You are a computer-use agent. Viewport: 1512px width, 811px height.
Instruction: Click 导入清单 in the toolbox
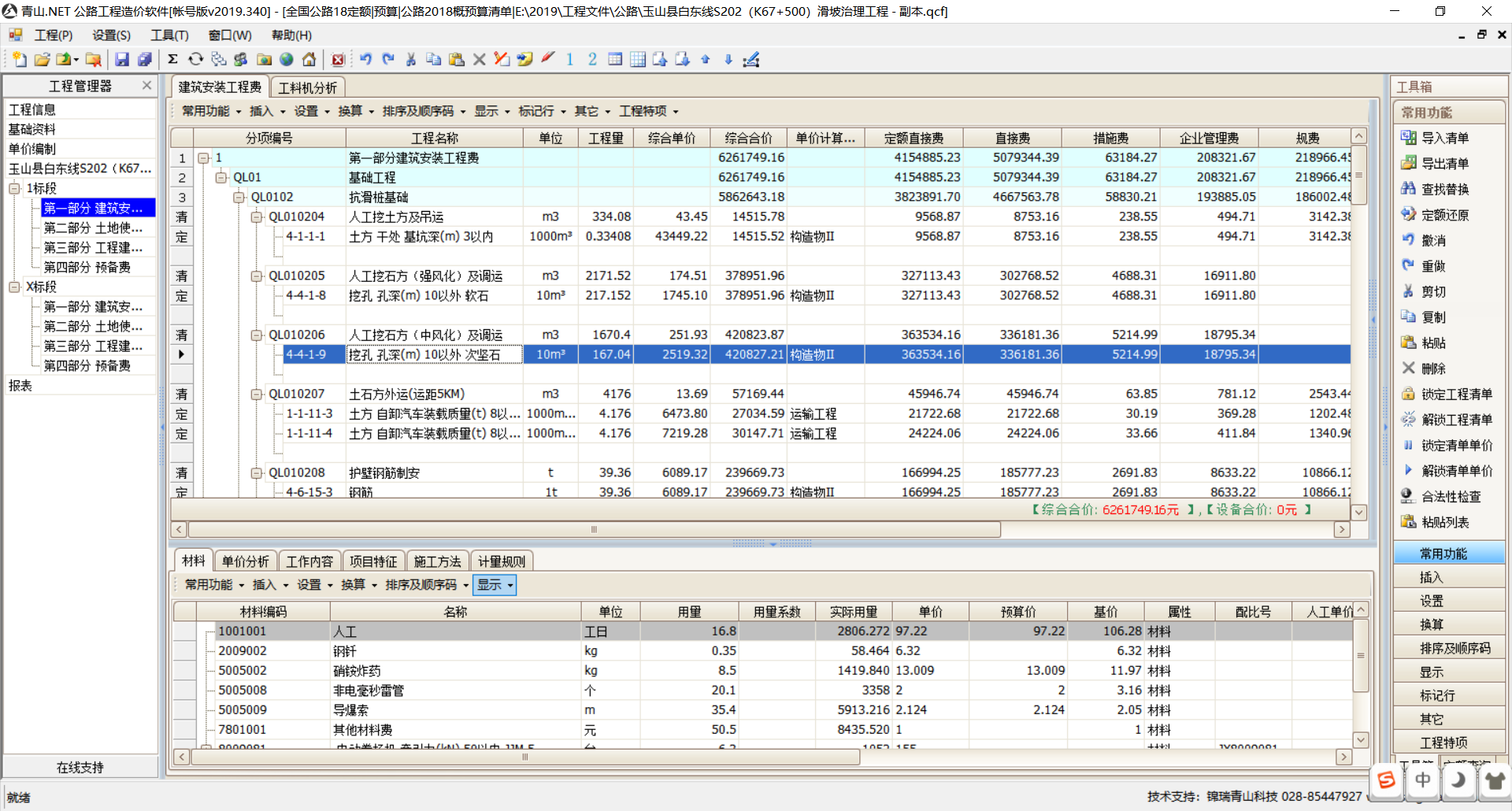(1443, 138)
